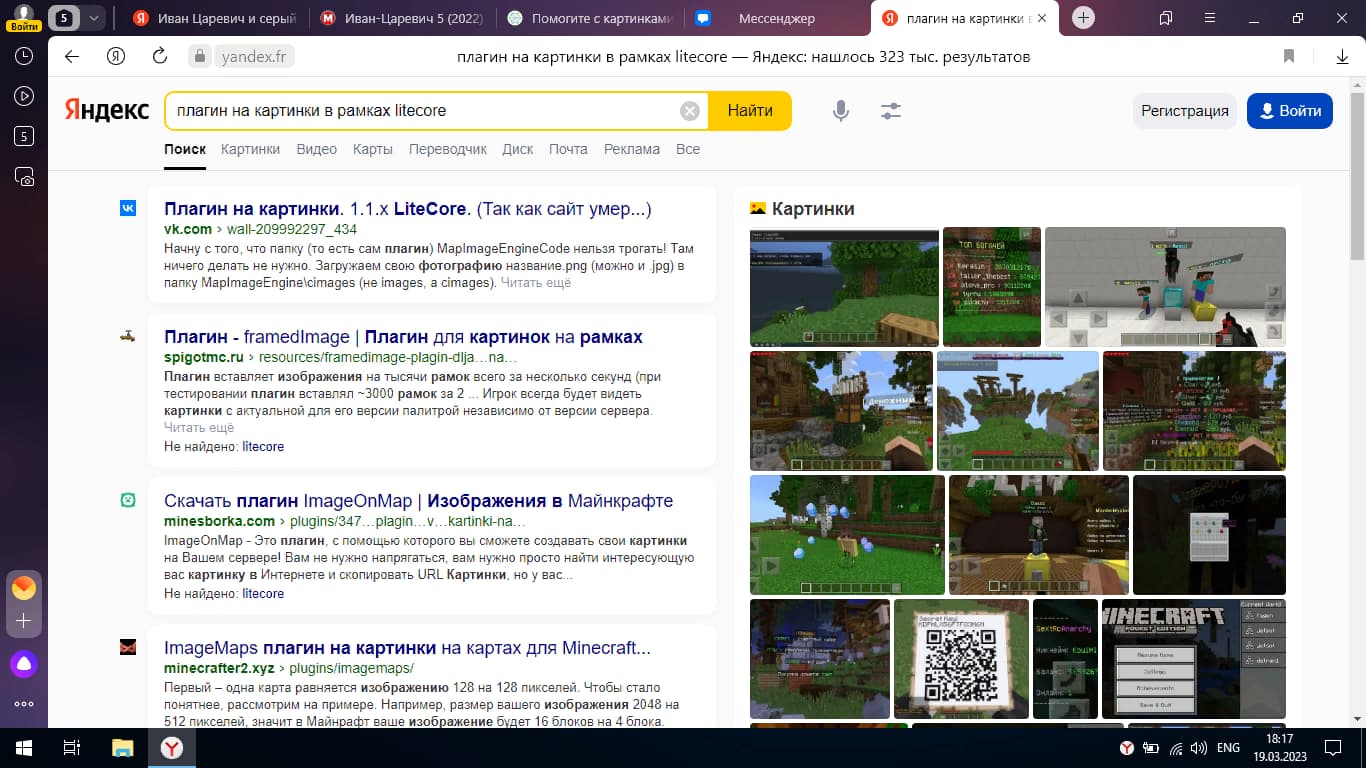
Task: Open File Explorer from the taskbar
Action: [x=122, y=747]
